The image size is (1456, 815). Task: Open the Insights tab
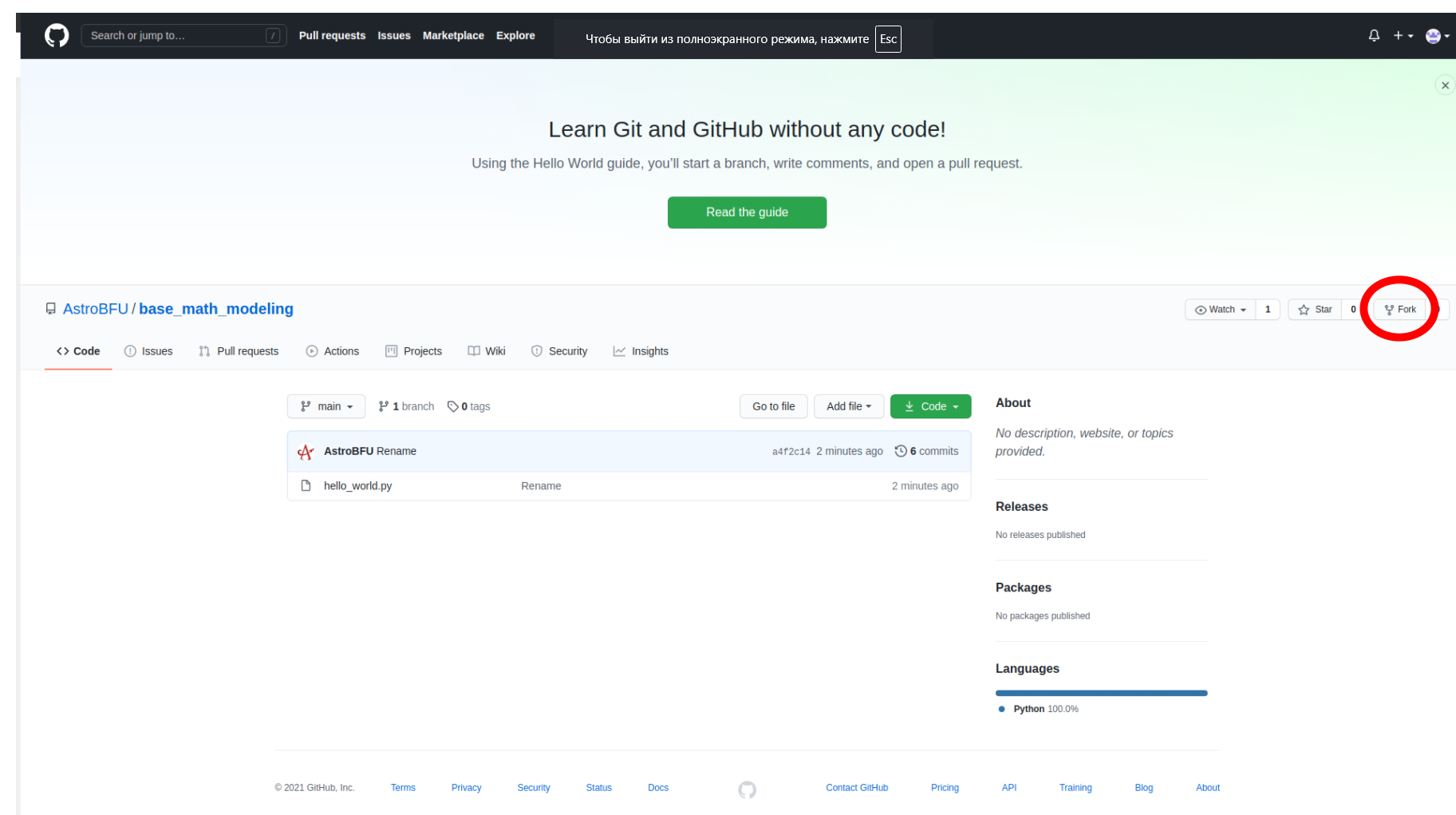[641, 351]
